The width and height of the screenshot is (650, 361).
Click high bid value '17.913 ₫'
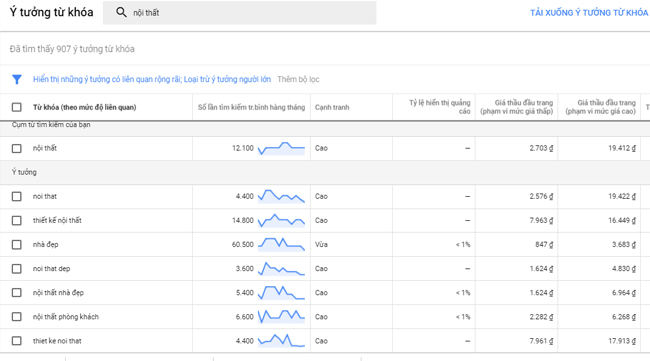tap(622, 341)
